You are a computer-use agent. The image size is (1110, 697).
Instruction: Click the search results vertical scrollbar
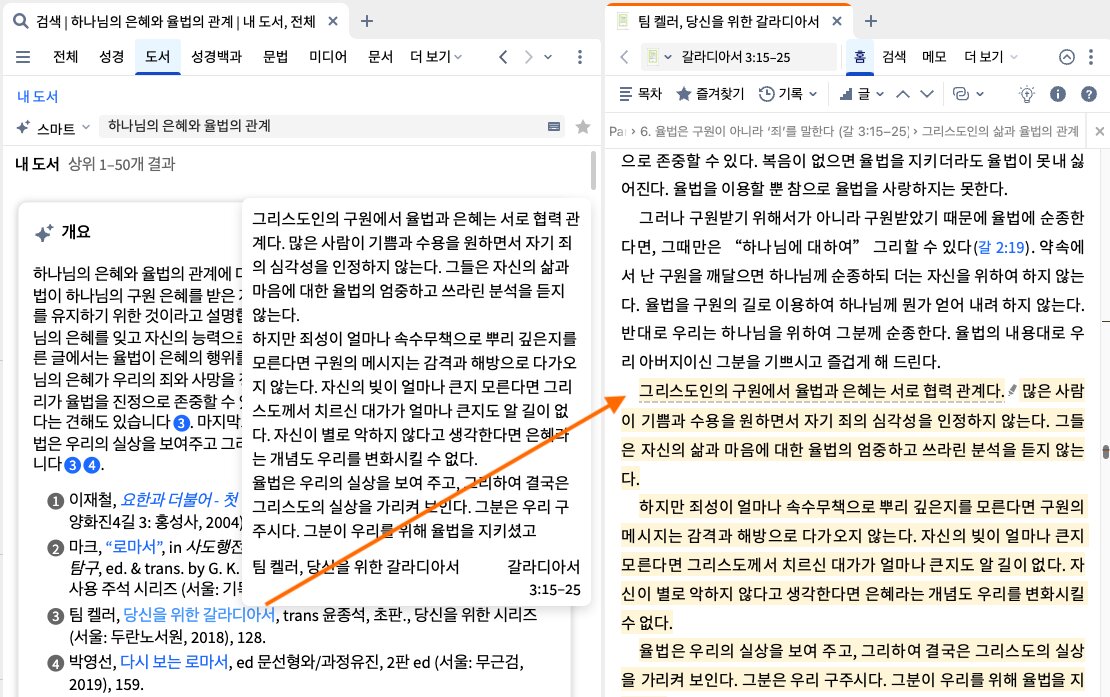tap(593, 170)
